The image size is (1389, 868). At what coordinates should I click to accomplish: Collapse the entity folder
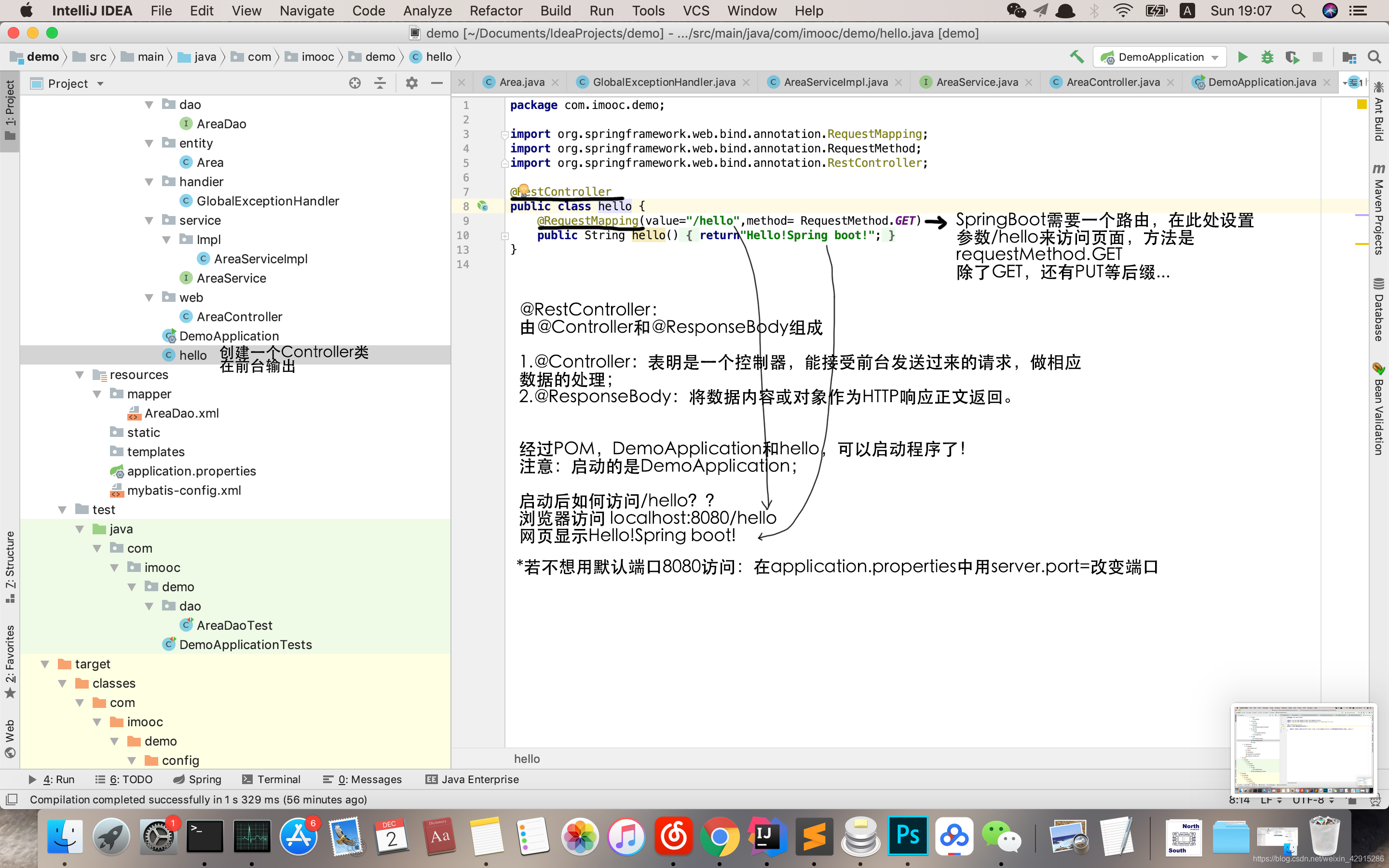click(149, 143)
